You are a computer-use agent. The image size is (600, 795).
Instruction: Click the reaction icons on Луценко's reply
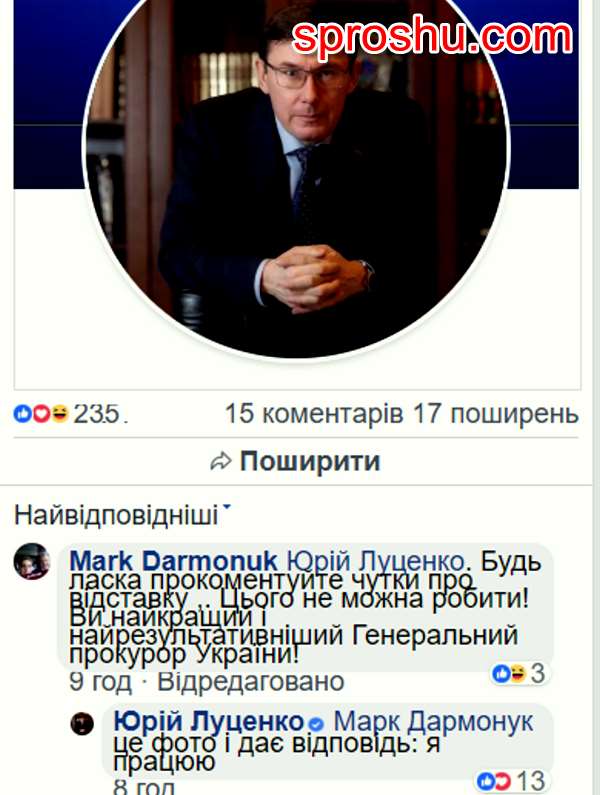pos(493,781)
